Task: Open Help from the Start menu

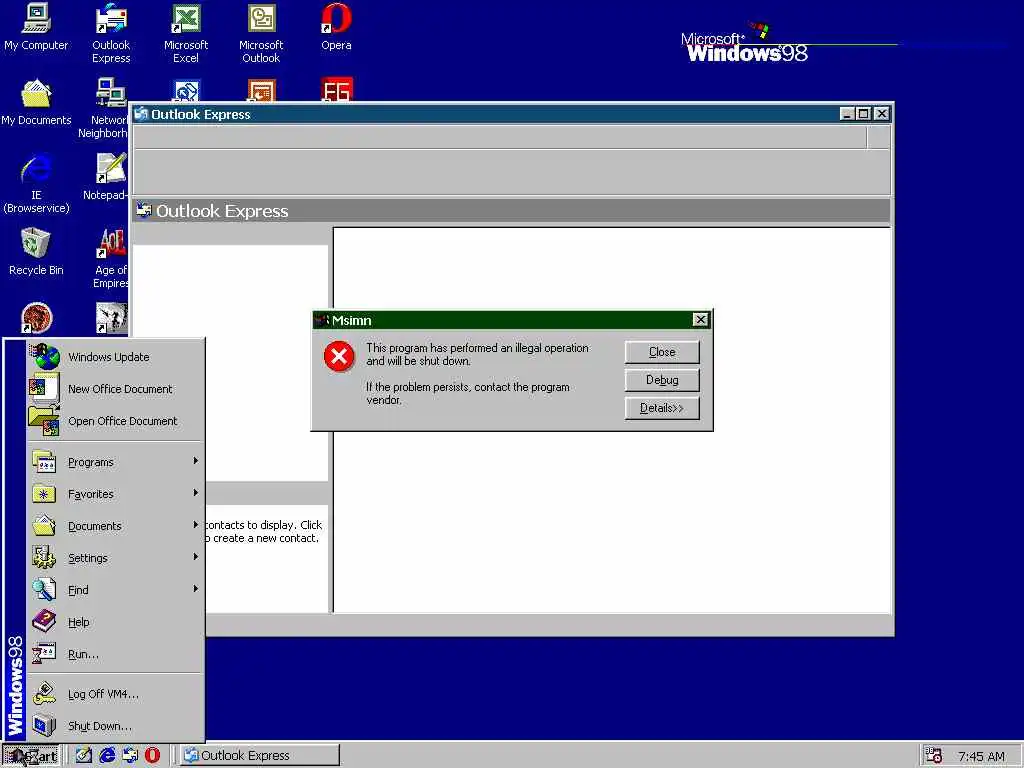Action: click(116, 622)
